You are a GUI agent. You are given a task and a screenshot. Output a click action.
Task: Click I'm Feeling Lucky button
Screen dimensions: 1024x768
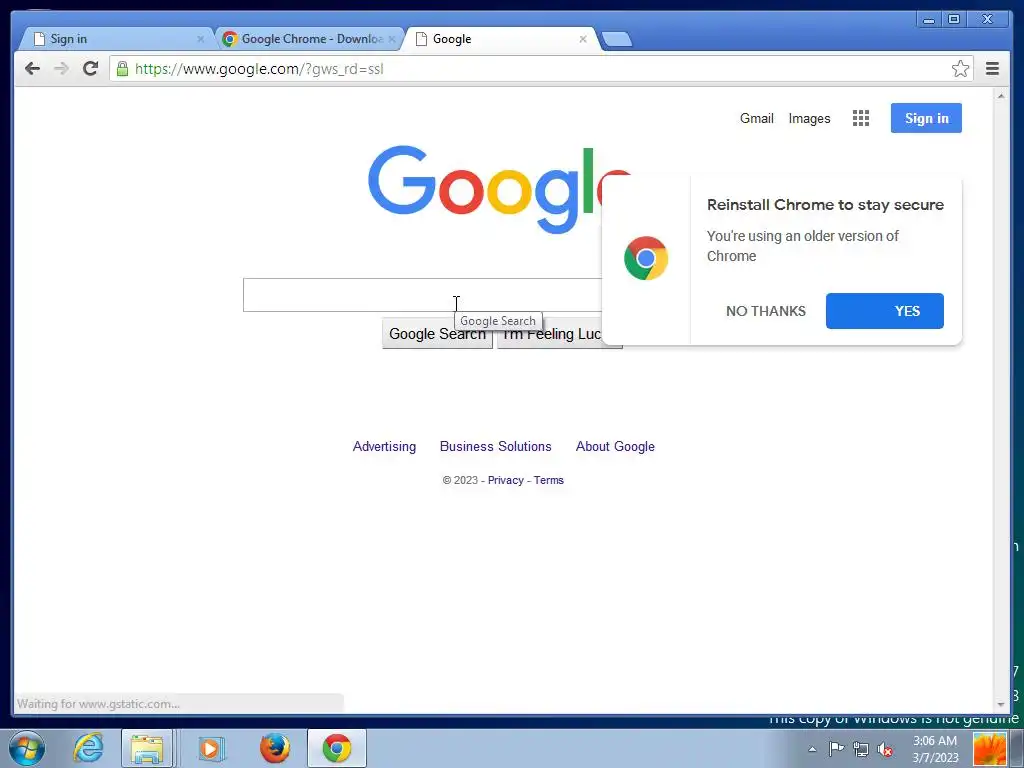point(559,334)
